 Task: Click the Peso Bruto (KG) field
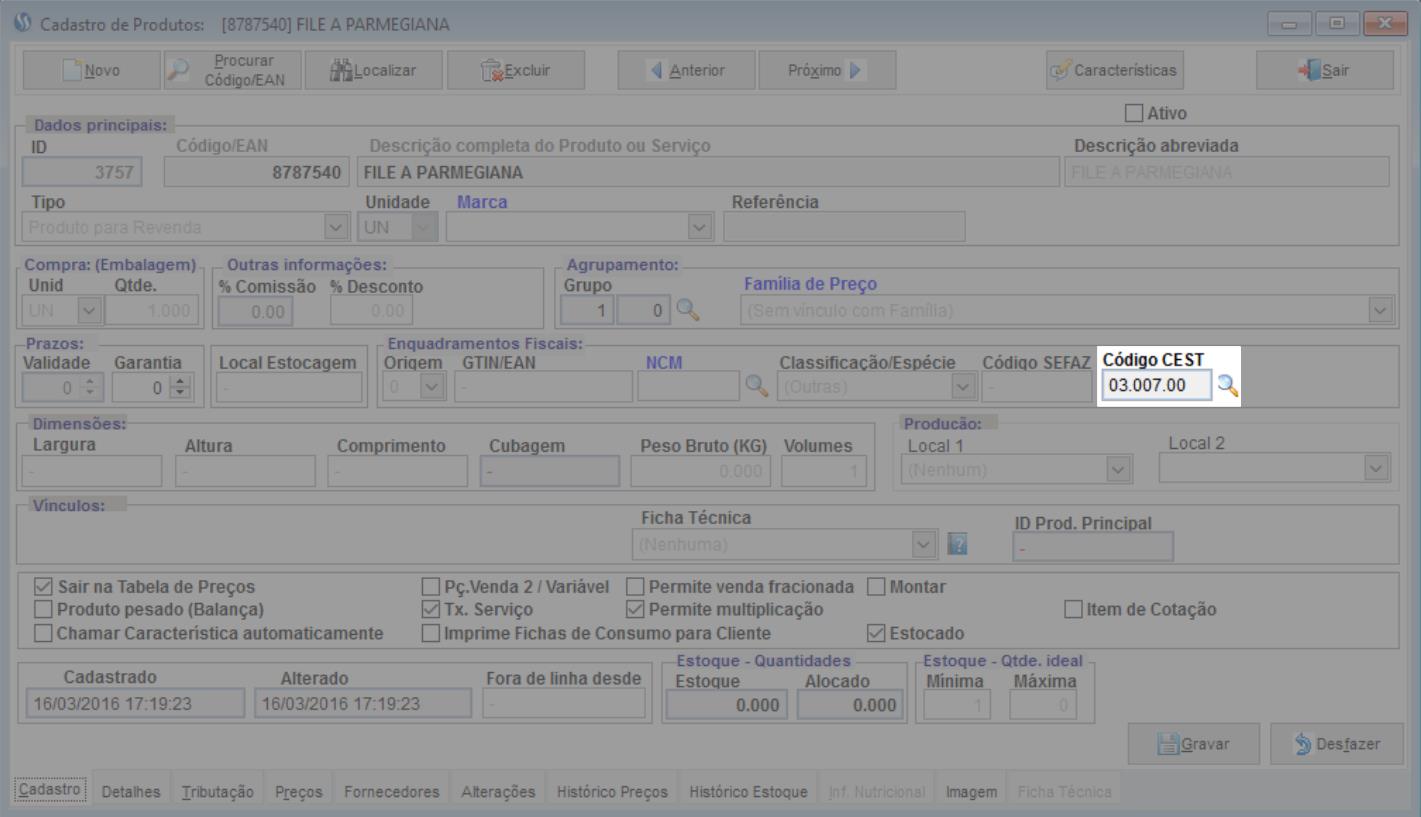pos(699,471)
